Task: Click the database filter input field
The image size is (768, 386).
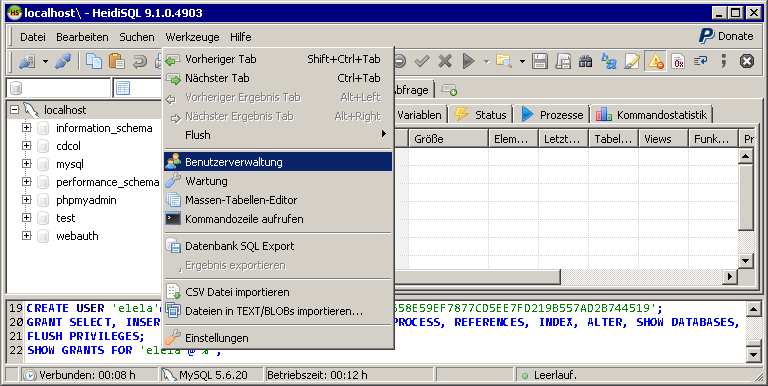Action: pyautogui.click(x=59, y=88)
